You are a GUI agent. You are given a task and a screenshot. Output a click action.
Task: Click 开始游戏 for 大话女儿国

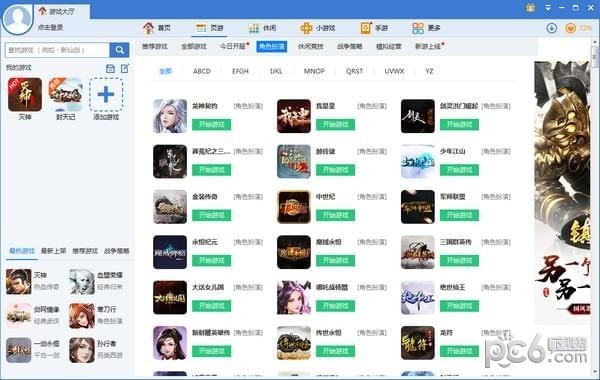tap(211, 306)
